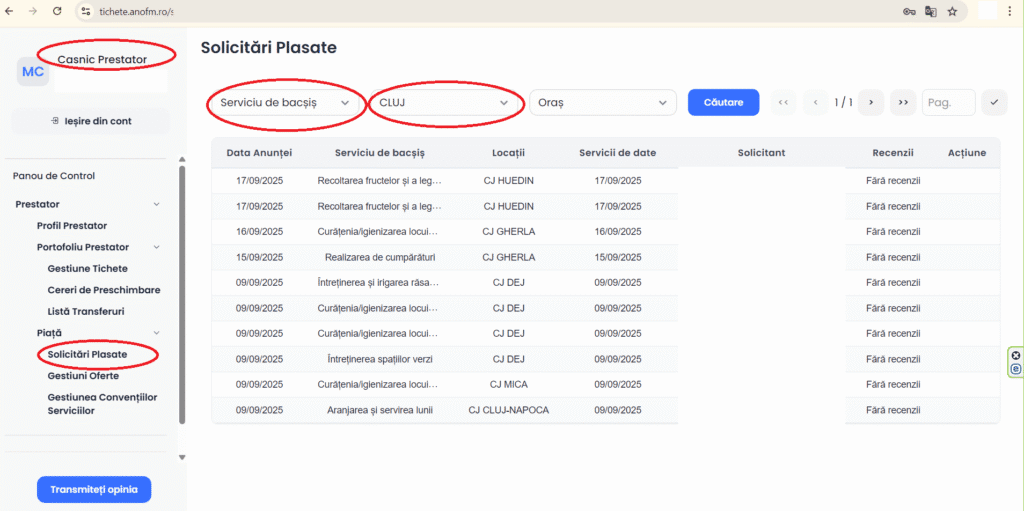Click Ieșire din cont logout button
This screenshot has height=511, width=1024.
point(90,121)
